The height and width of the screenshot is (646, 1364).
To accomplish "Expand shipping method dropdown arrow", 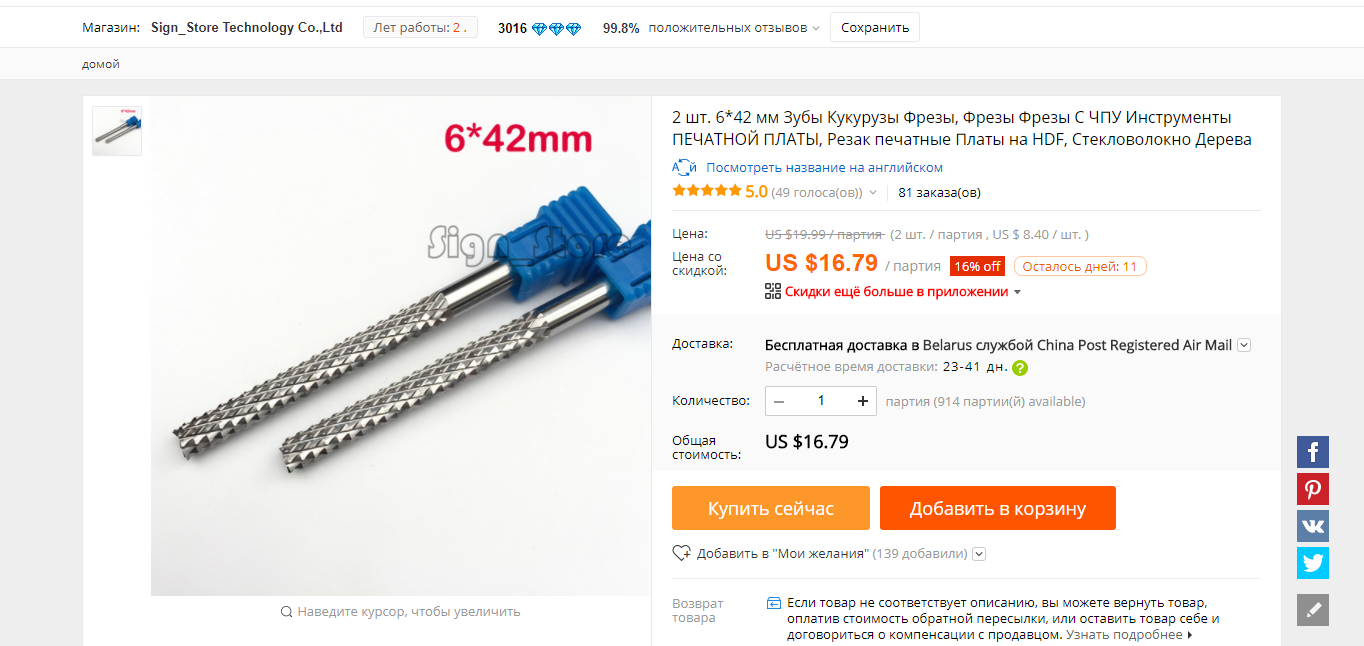I will (1244, 345).
